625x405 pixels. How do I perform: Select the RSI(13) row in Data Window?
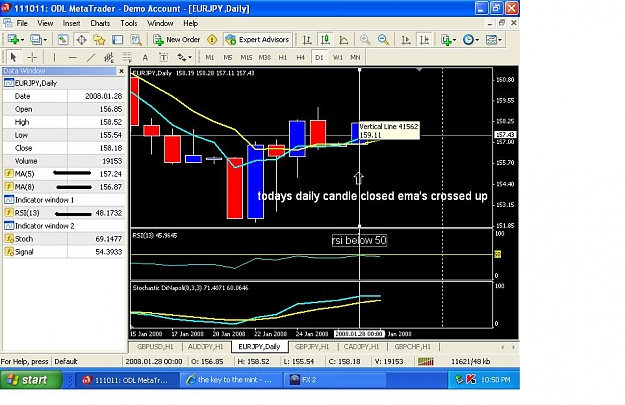tap(64, 213)
